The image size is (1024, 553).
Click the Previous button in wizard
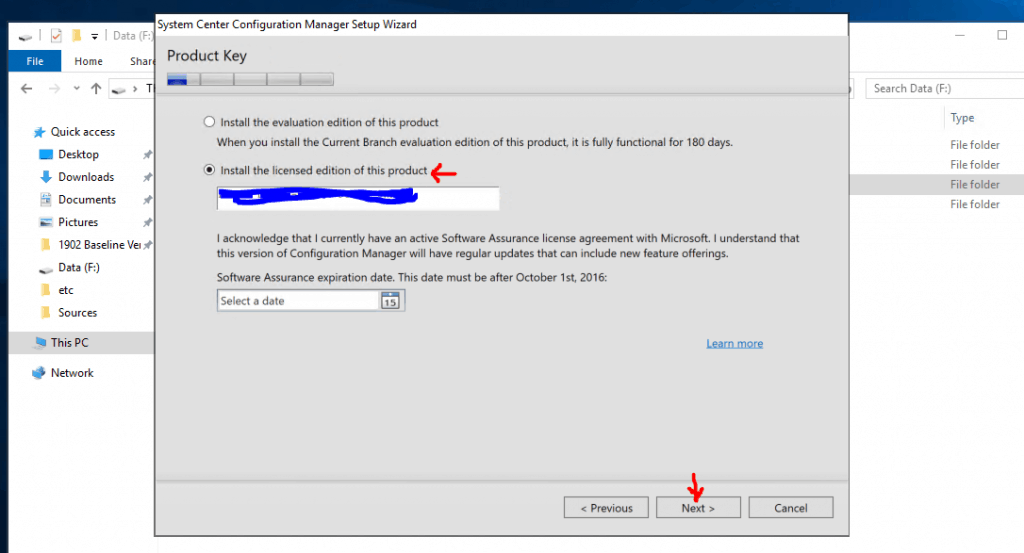[606, 507]
